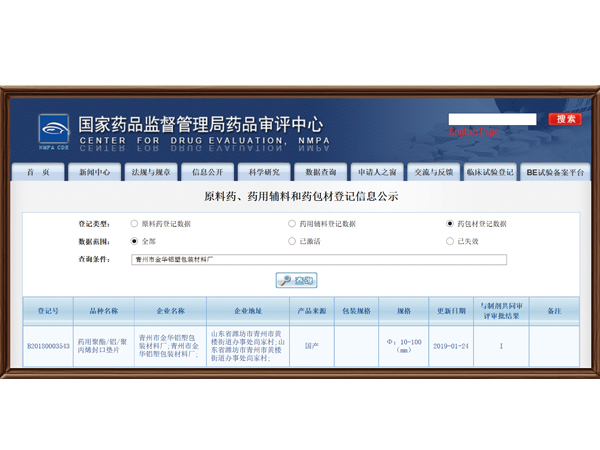Select 药包材登记数据 radio button
Image resolution: width=600 pixels, height=450 pixels.
[450, 223]
